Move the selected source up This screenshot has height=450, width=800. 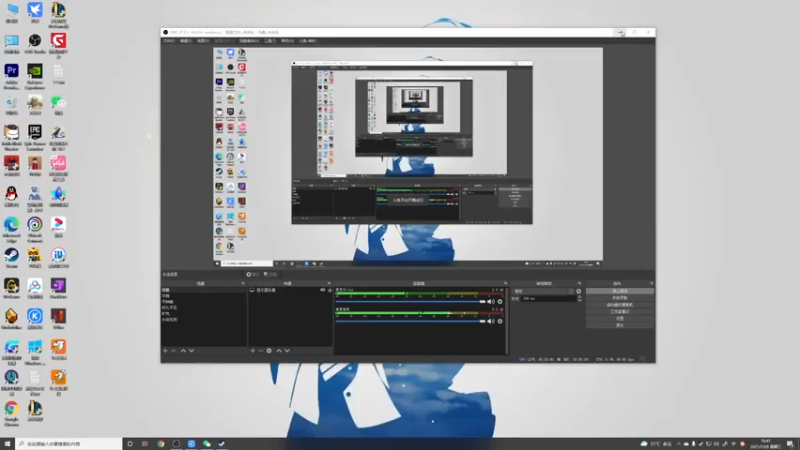(279, 351)
